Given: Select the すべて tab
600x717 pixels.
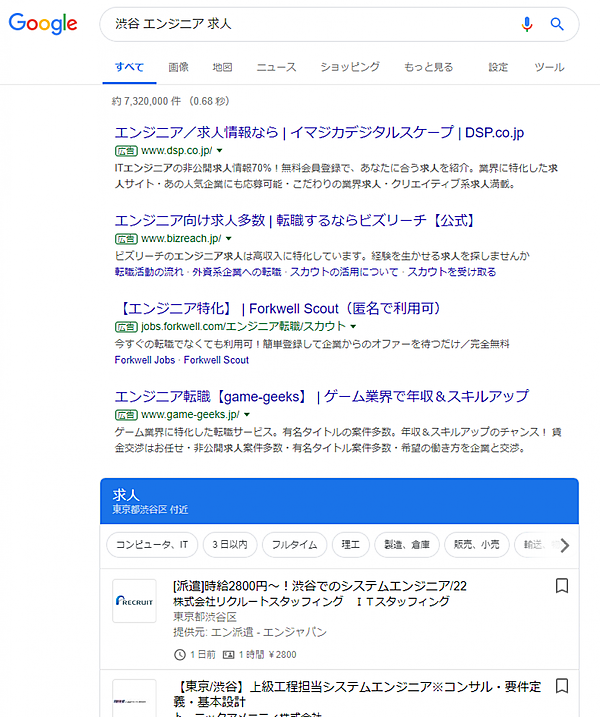Looking at the screenshot, I should 129,67.
